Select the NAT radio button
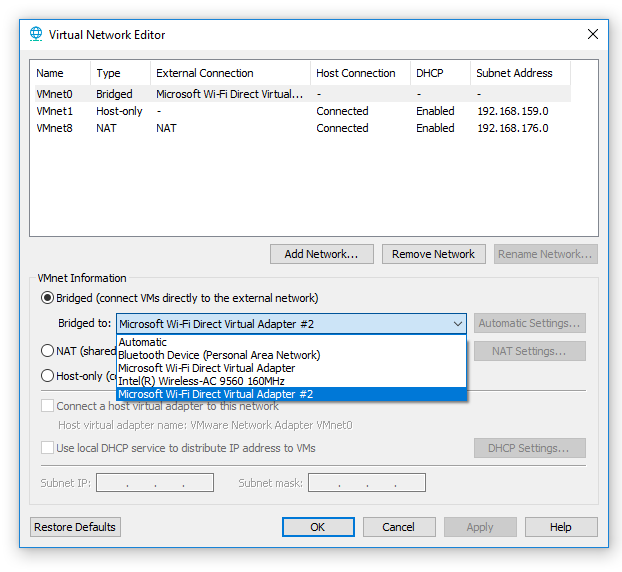 click(48, 351)
